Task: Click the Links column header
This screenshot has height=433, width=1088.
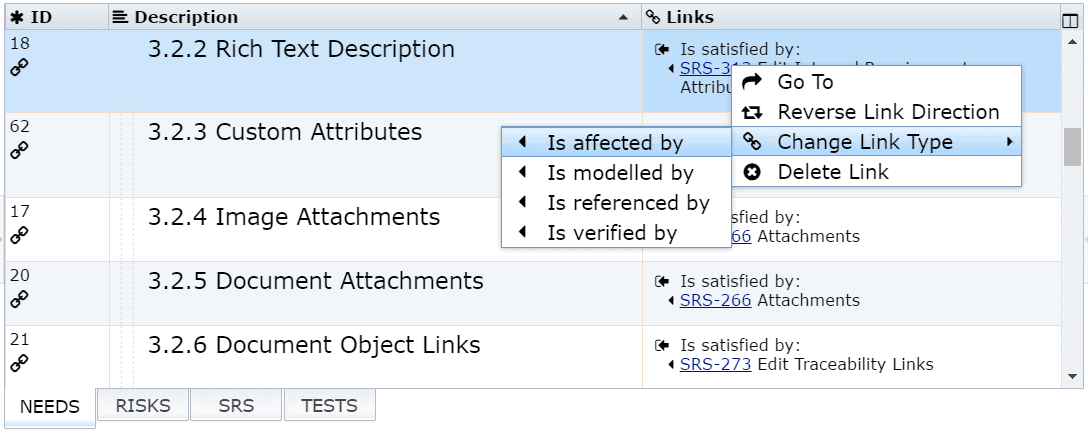Action: pos(851,17)
